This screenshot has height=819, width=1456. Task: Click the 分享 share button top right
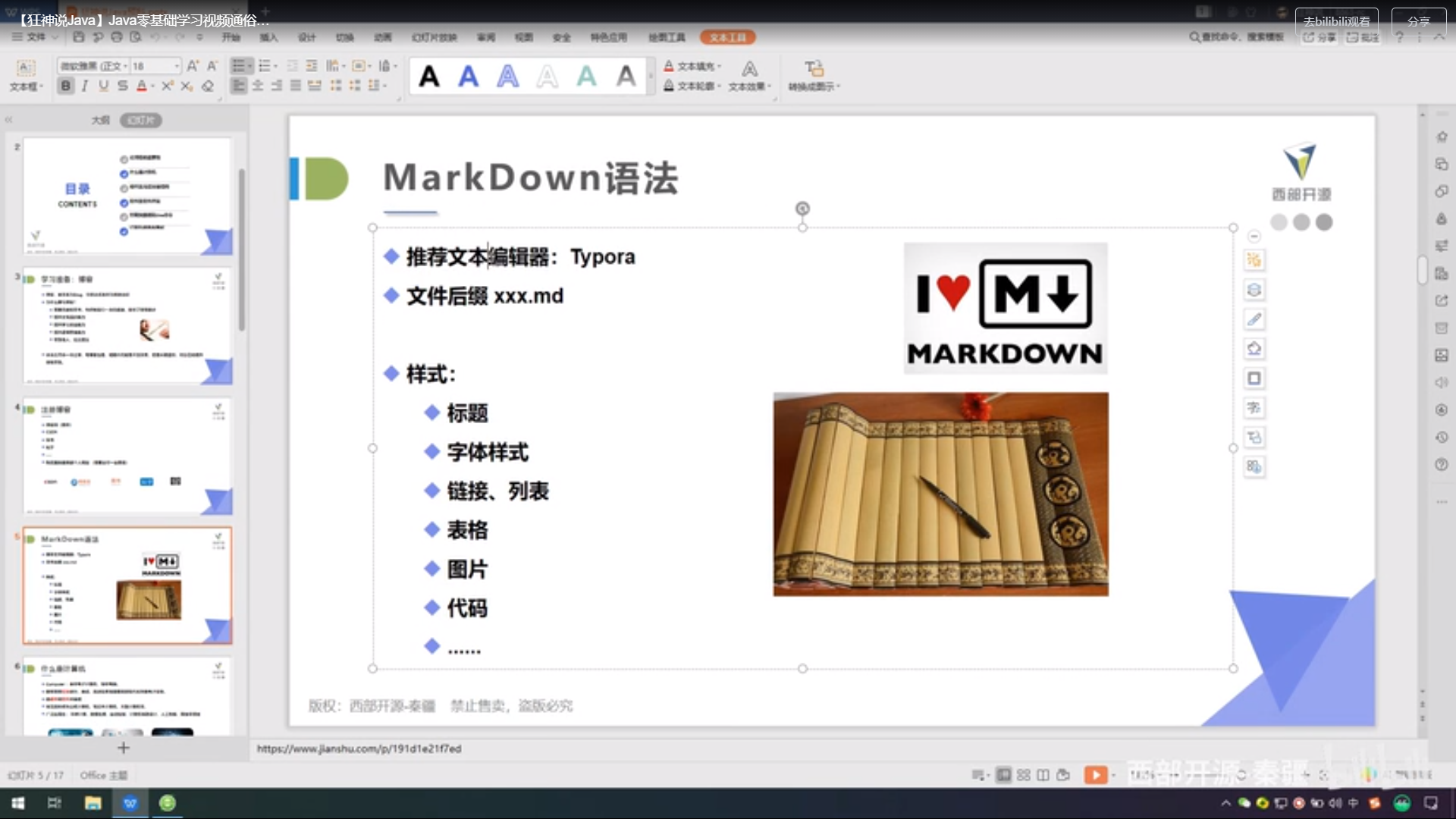pos(1418,21)
